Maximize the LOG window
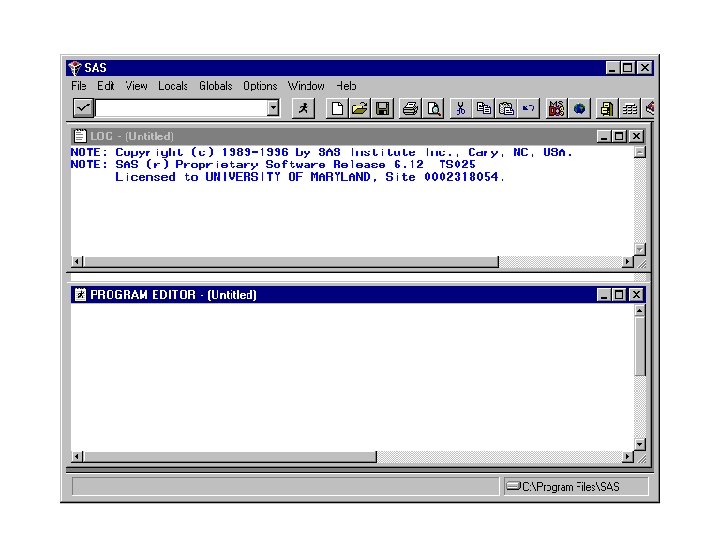Screen dimensions: 720x540 [619, 136]
